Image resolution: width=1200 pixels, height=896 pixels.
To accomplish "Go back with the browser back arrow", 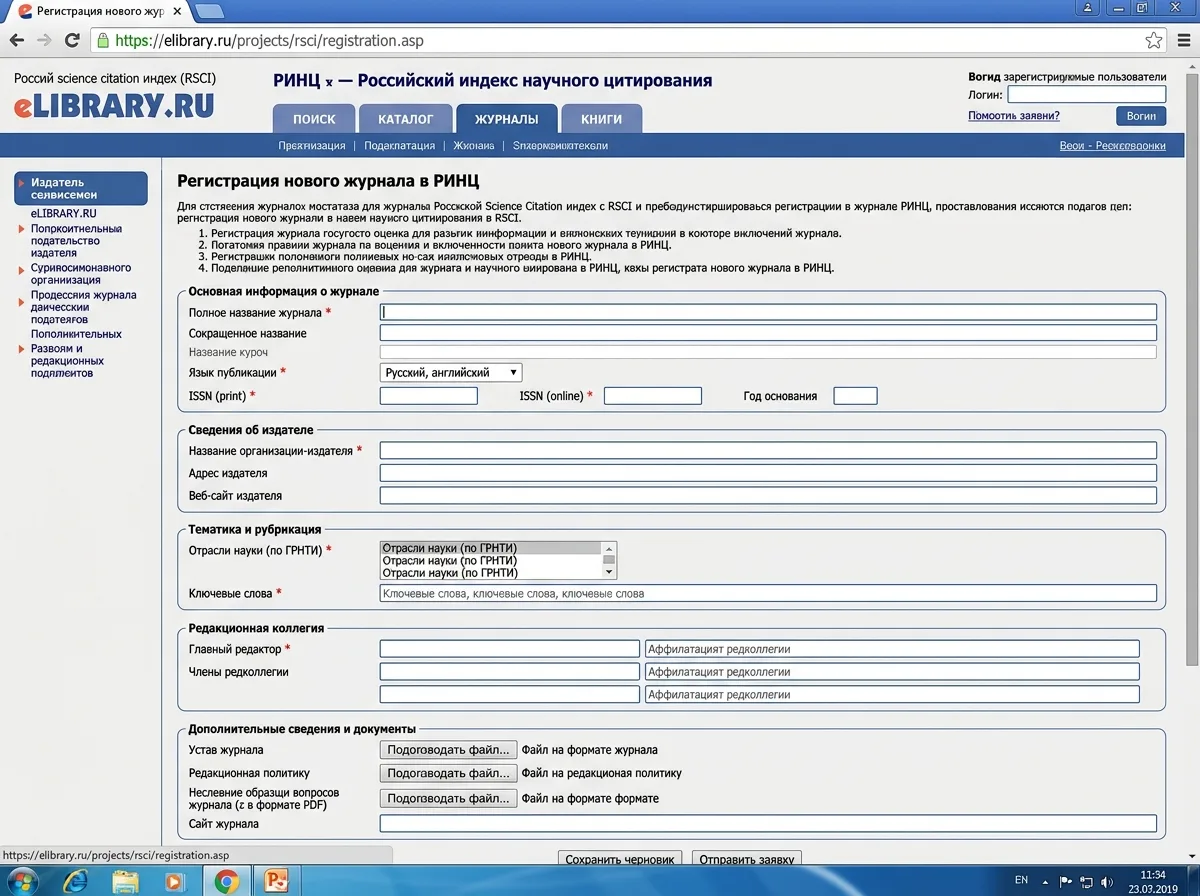I will tap(17, 41).
